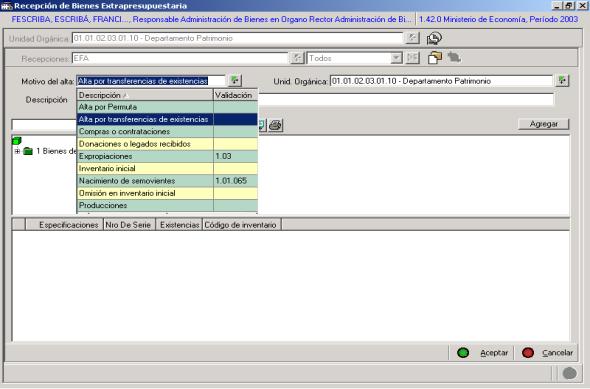Viewport: 590px width, 389px height.
Task: Click the lookup button beside the top Unidad Orgánica field
Action: 412,38
